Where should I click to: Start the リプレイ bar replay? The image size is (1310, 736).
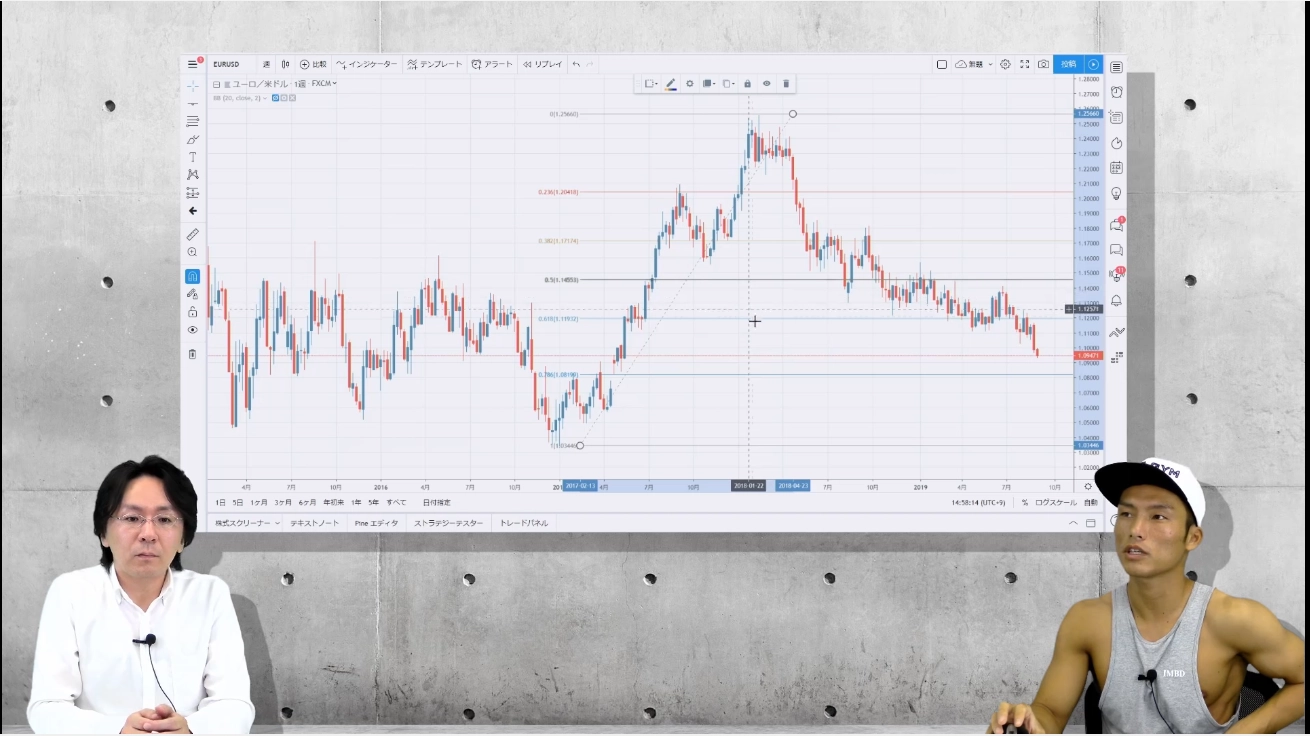(x=543, y=64)
